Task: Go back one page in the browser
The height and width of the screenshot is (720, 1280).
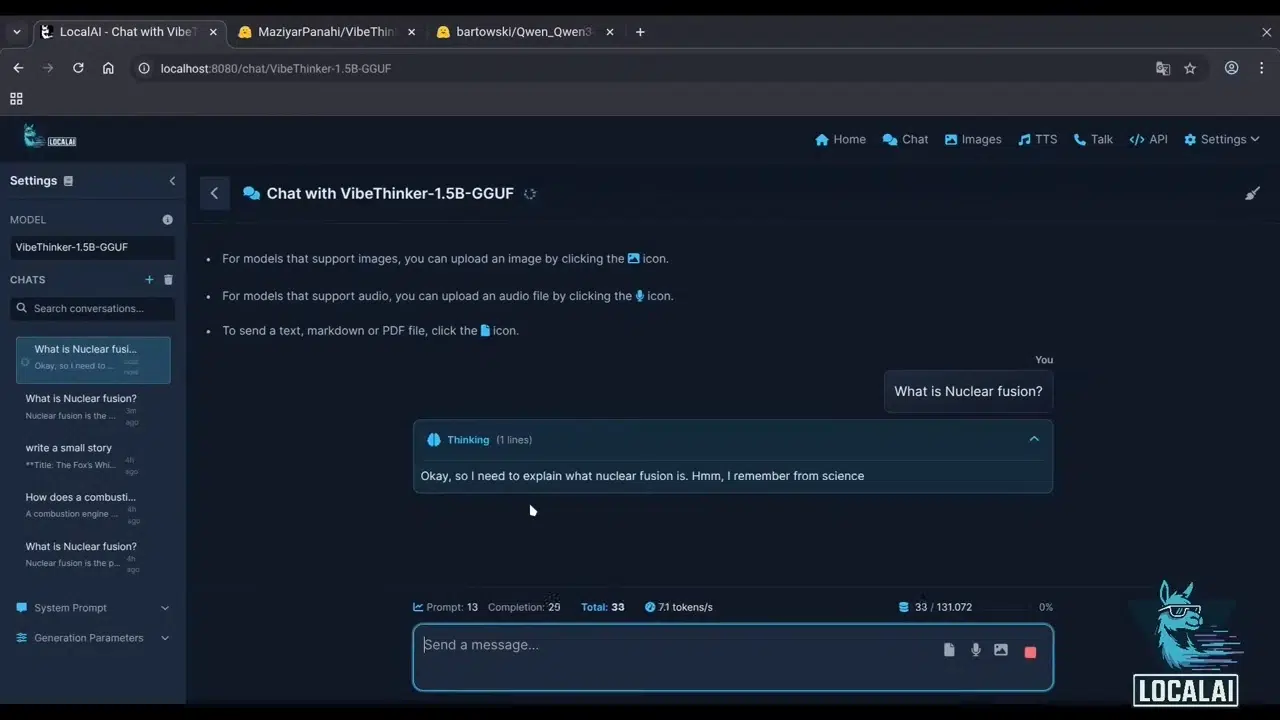Action: coord(18,68)
